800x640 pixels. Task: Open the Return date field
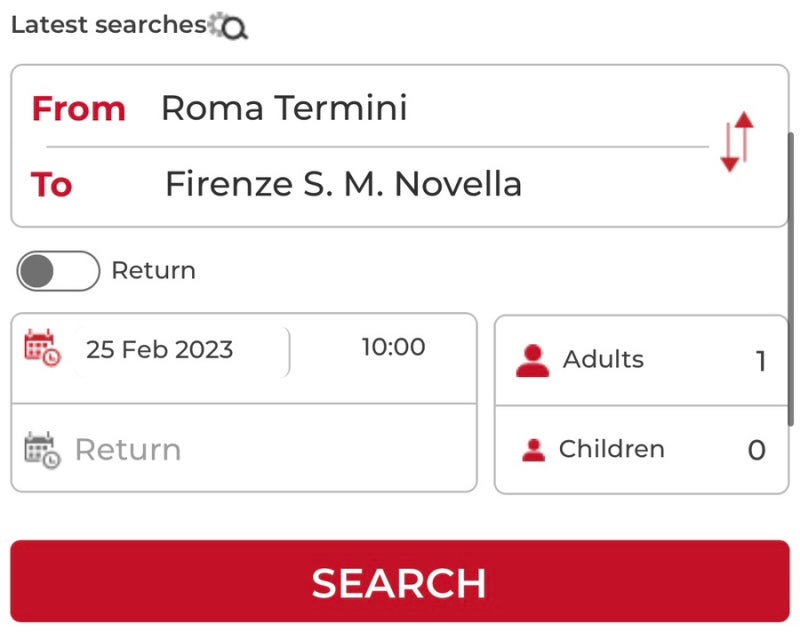point(244,448)
